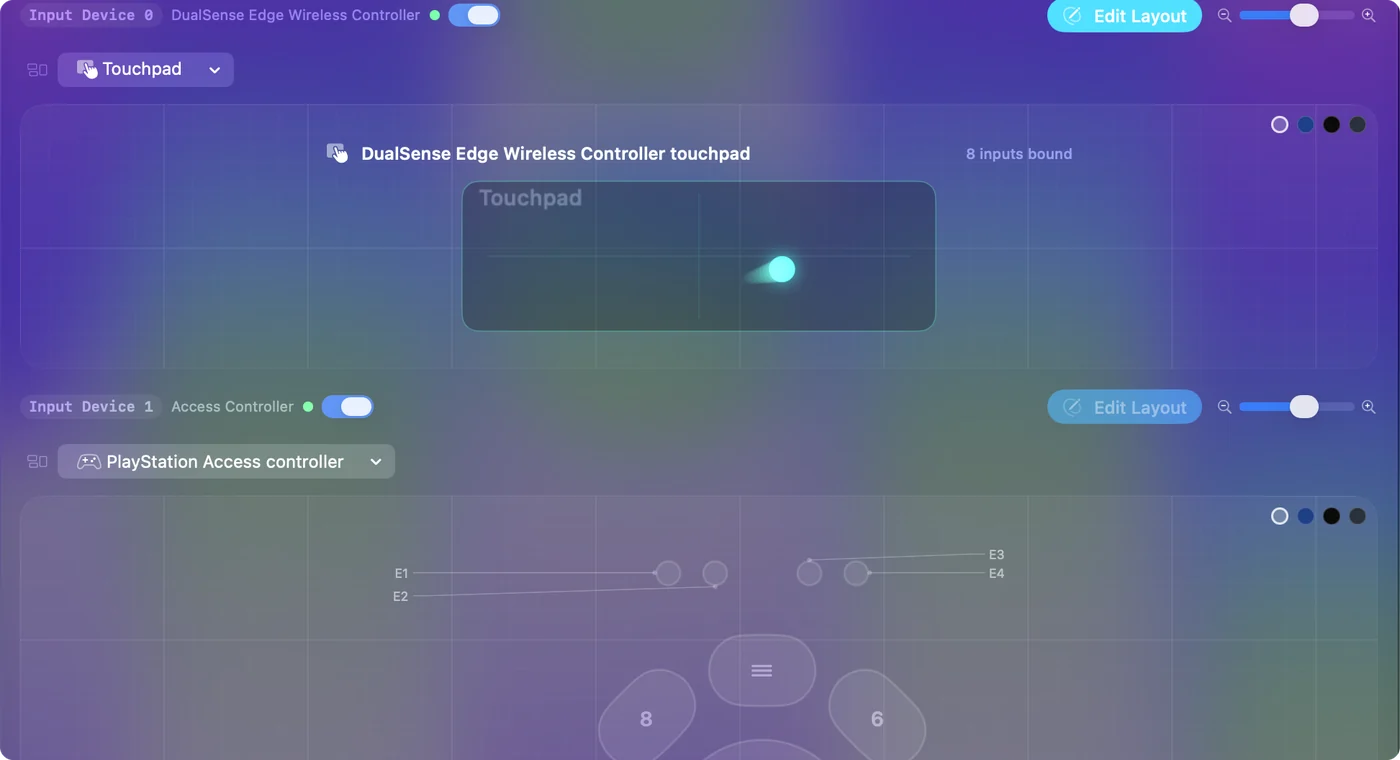
Task: Click the E2 port label
Action: tap(401, 596)
